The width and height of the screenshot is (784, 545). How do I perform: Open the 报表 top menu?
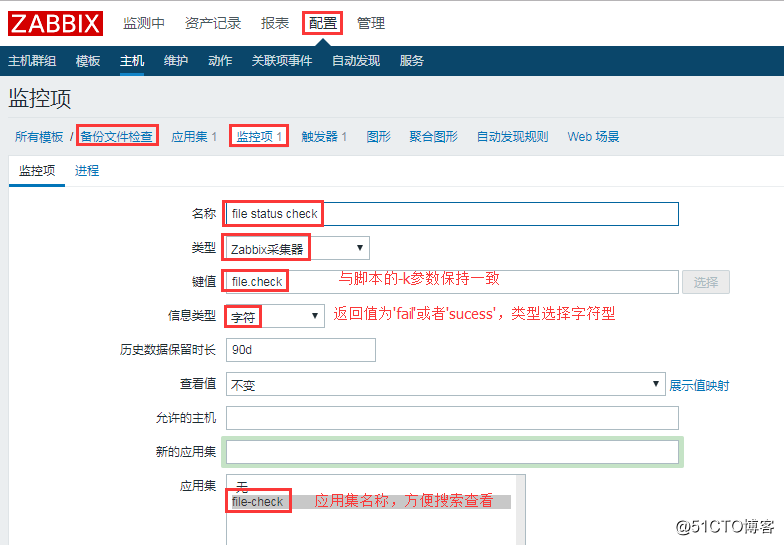coord(274,24)
